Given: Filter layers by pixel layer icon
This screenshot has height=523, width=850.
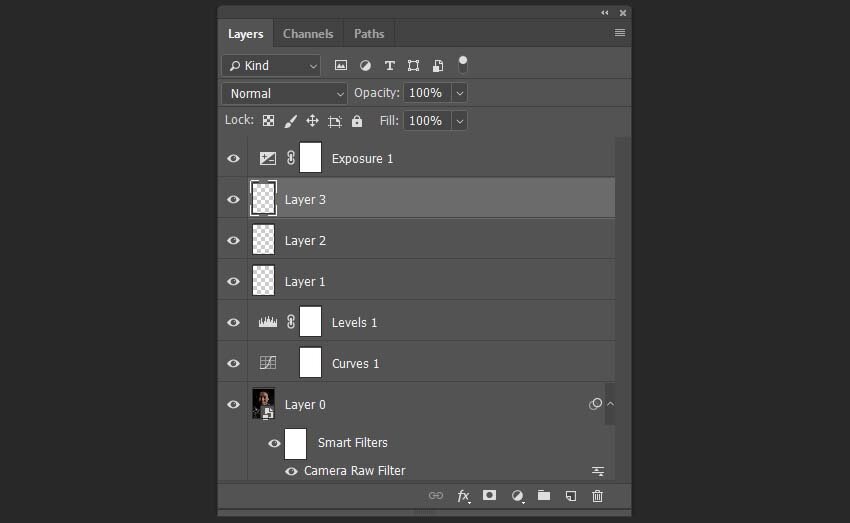Looking at the screenshot, I should click(340, 66).
